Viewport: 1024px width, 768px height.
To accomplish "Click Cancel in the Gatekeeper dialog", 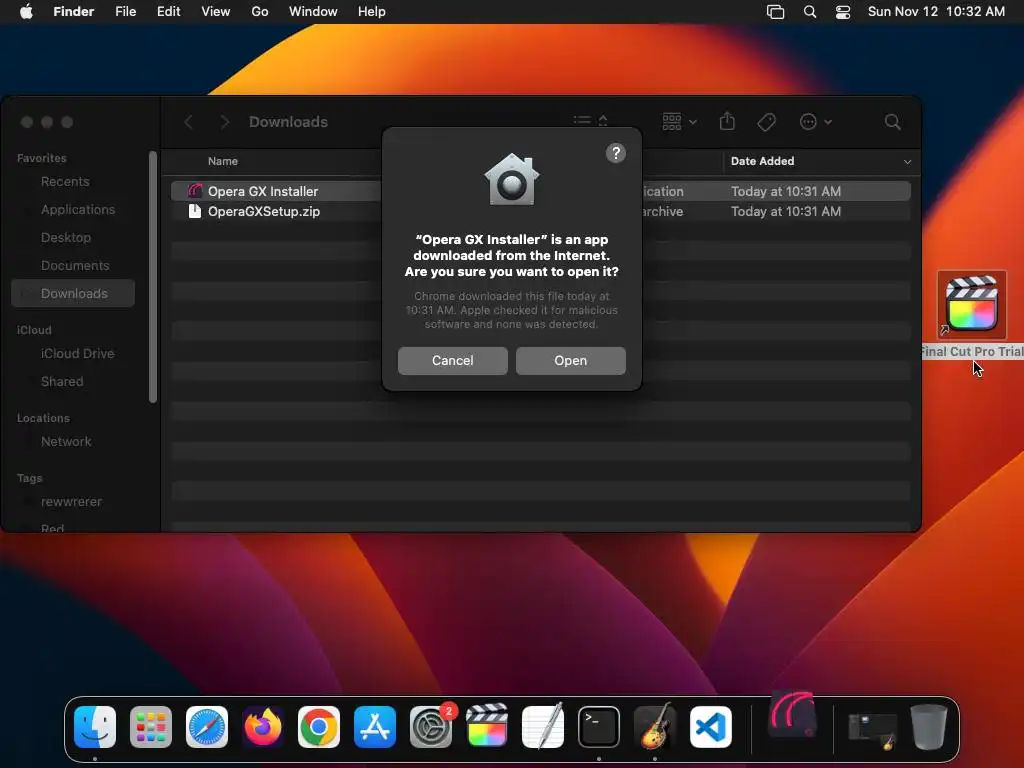I will 453,360.
